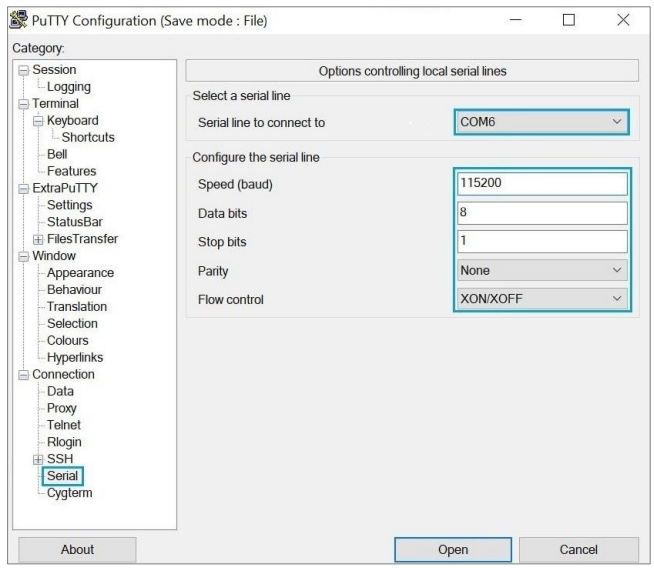
Task: Select Shortcuts under Keyboard
Action: [88, 137]
